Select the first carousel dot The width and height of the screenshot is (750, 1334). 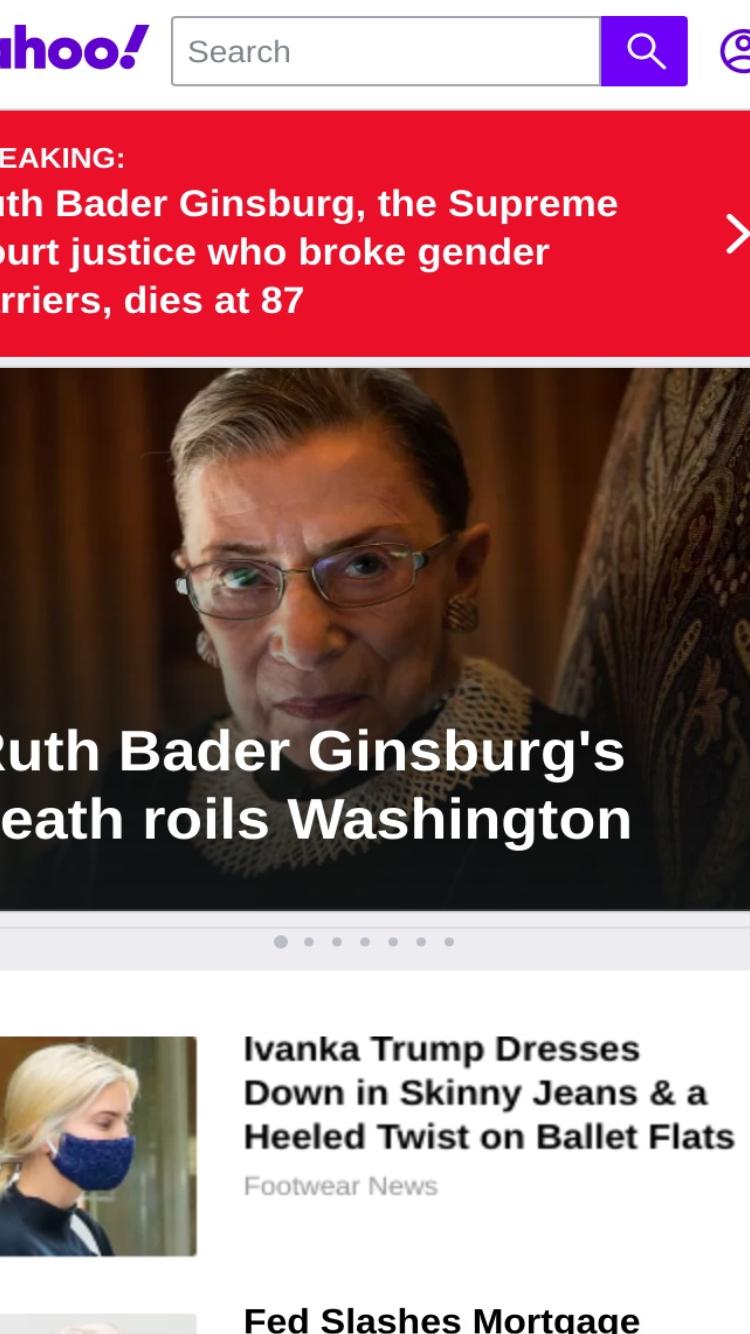pos(281,941)
